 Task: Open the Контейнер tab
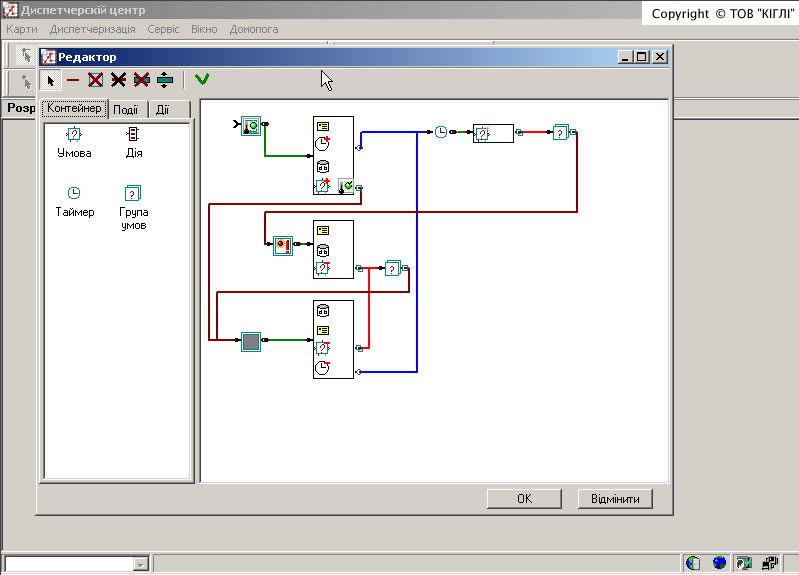74,108
